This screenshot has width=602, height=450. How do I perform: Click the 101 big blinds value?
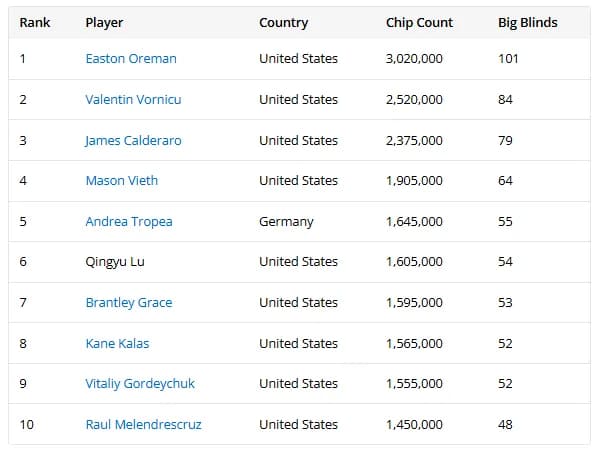(x=508, y=59)
